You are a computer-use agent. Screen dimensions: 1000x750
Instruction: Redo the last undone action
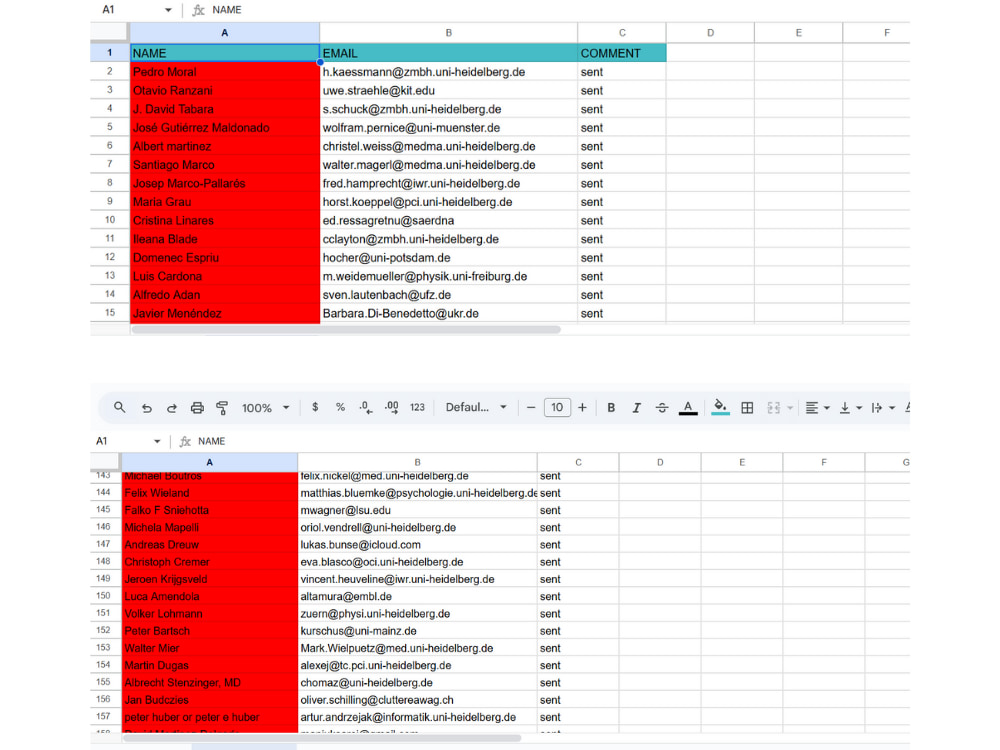click(172, 408)
